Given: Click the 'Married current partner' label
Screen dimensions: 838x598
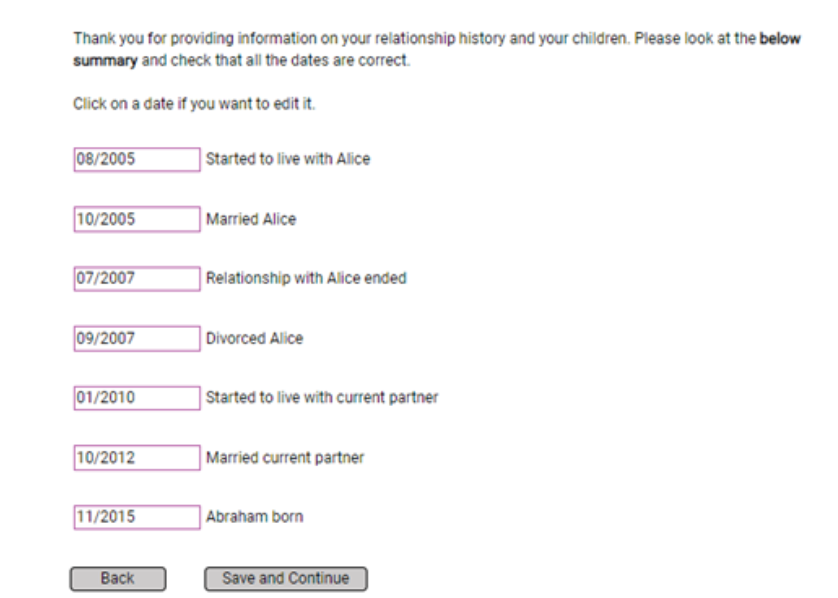Looking at the screenshot, I should coord(285,457).
